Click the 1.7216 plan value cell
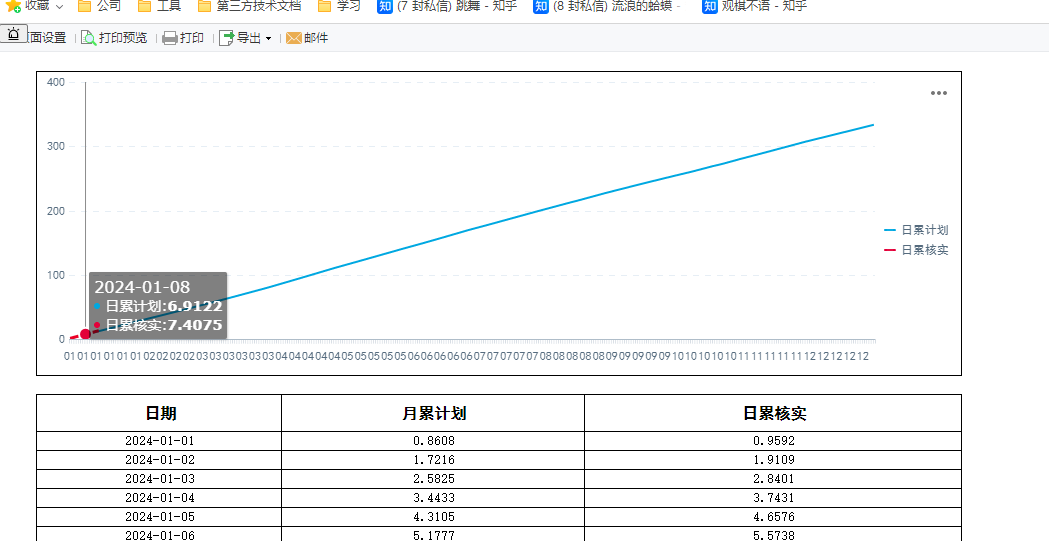 (433, 460)
